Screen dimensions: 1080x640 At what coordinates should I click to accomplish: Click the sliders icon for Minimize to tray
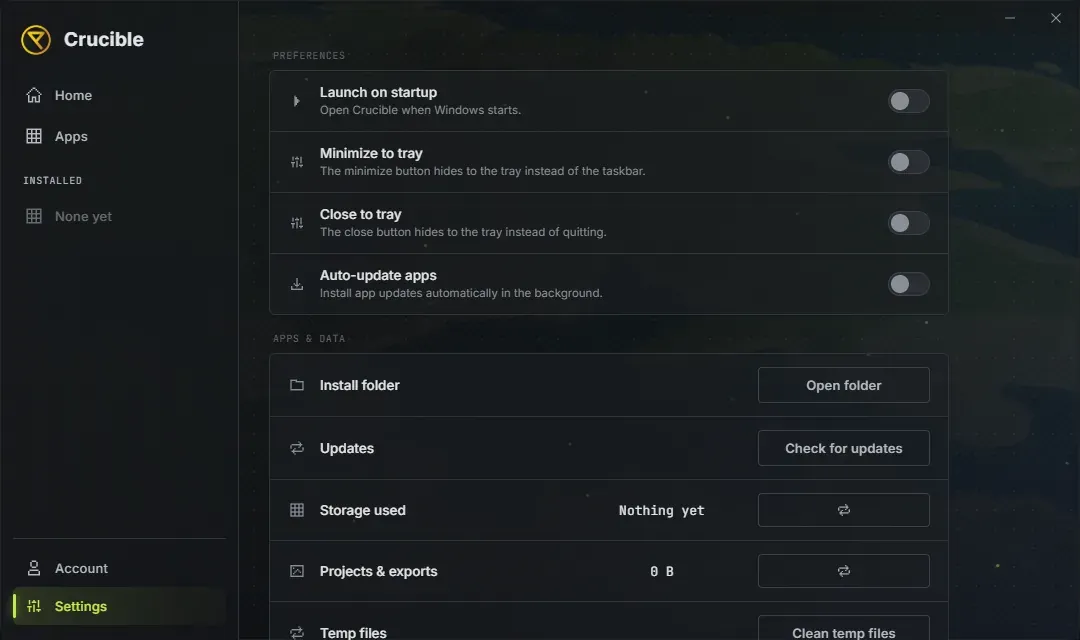297,163
